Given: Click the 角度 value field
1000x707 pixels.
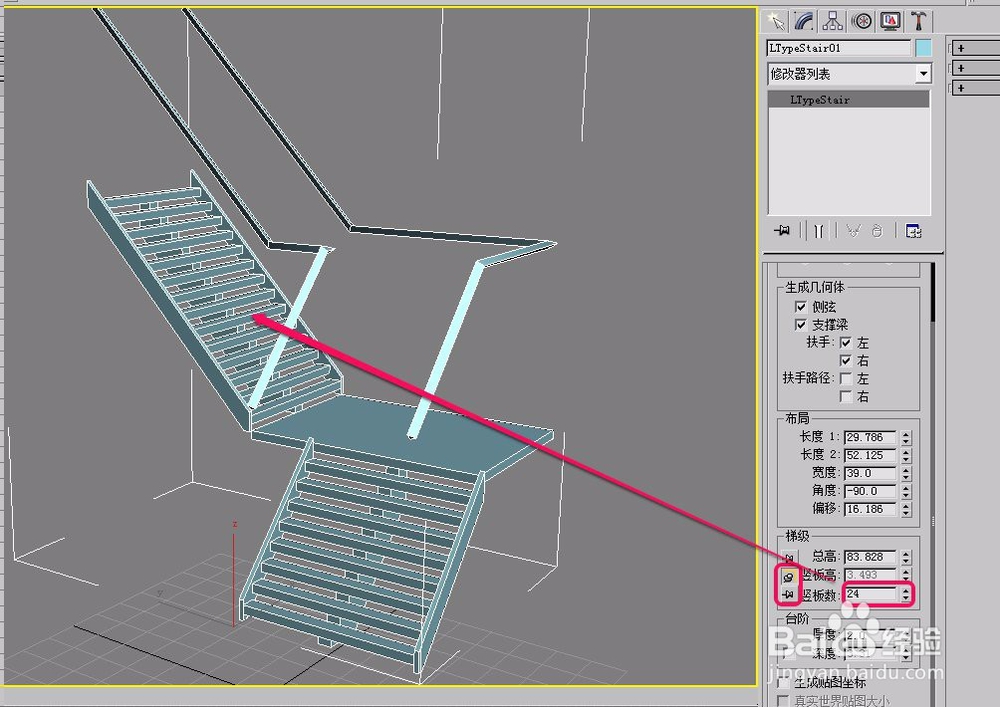Looking at the screenshot, I should [x=870, y=491].
